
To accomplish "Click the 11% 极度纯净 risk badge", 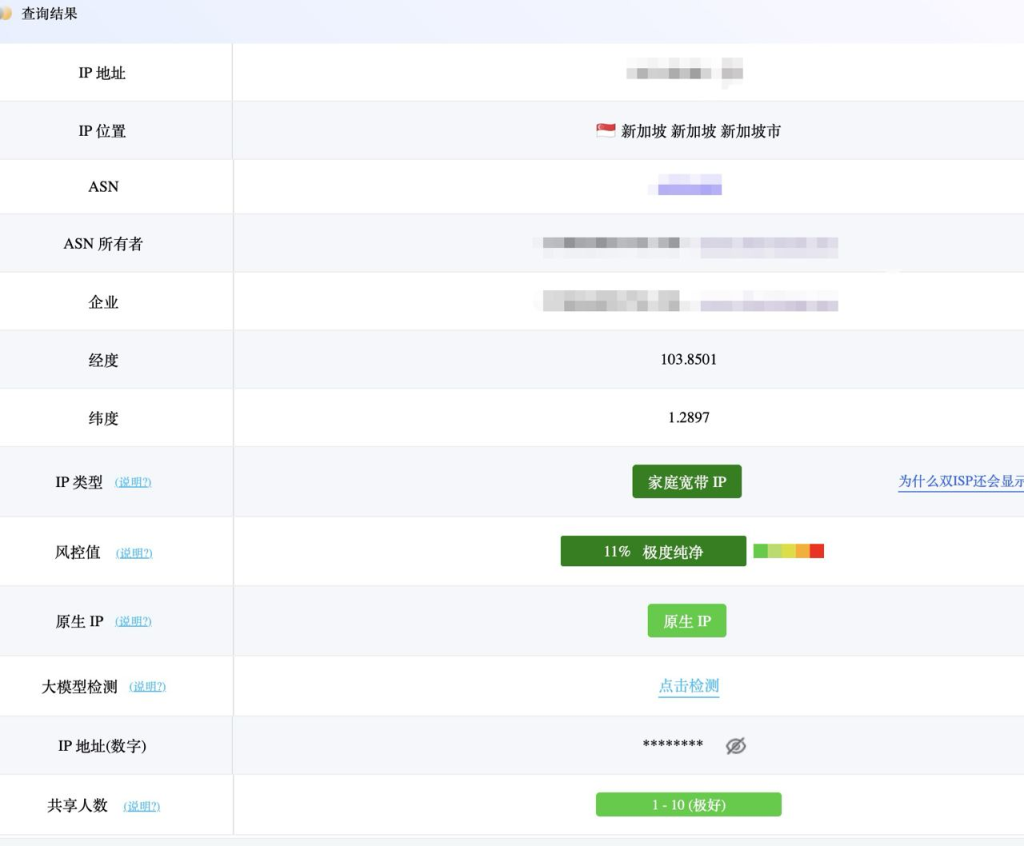I will point(653,551).
